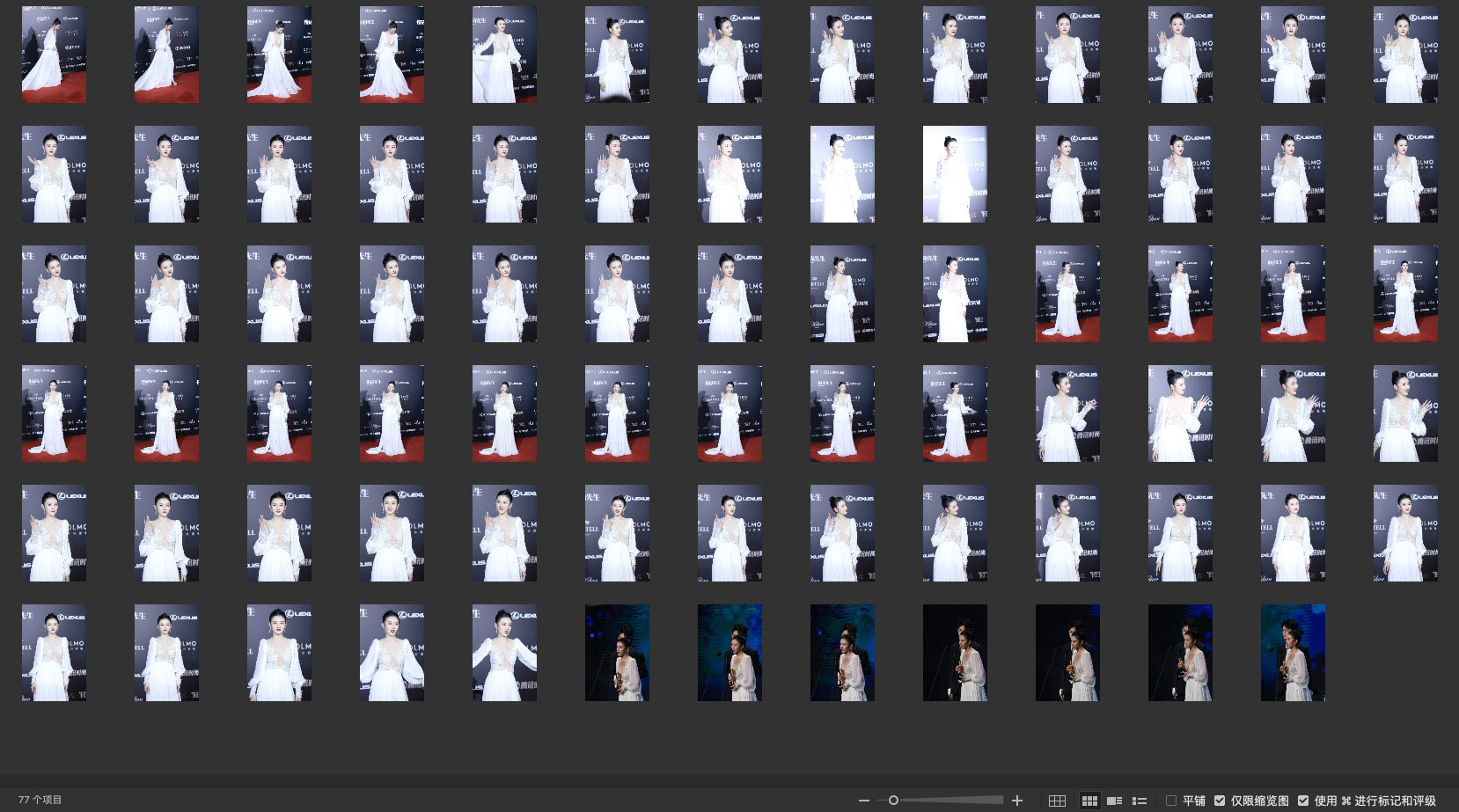Switch to thumbnails view icon
The width and height of the screenshot is (1459, 812).
pos(1089,801)
